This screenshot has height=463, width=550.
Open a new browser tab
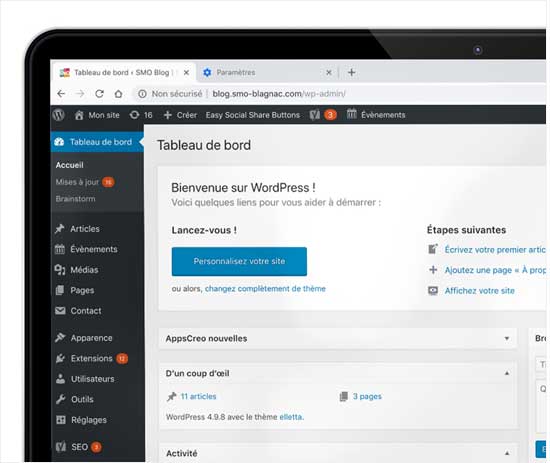pos(351,72)
